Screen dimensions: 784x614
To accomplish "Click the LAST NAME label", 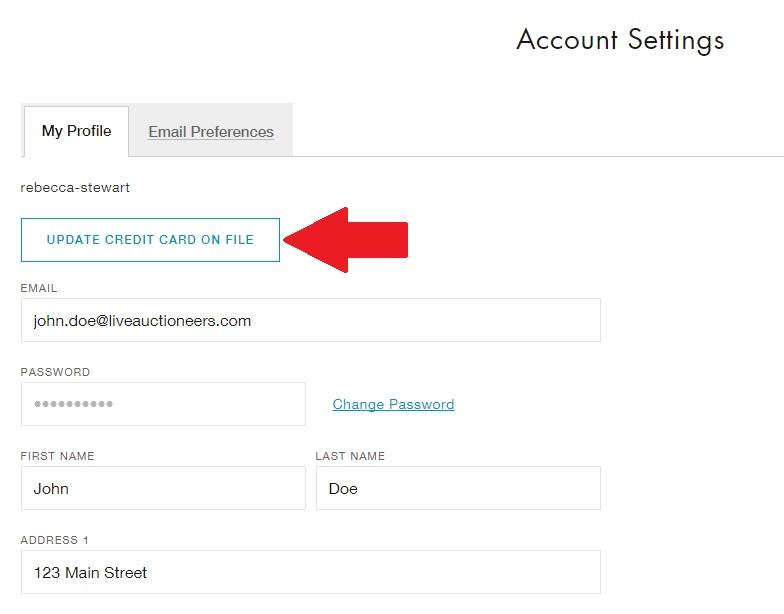I will coord(350,456).
